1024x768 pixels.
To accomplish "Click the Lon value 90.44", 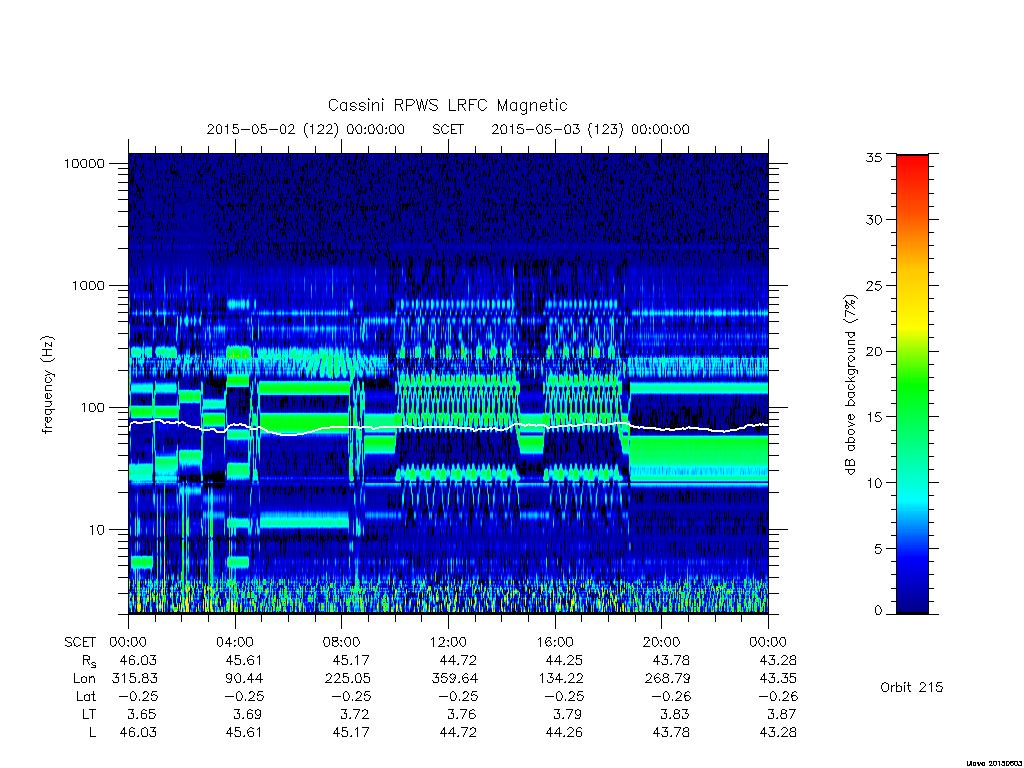I will coord(244,679).
